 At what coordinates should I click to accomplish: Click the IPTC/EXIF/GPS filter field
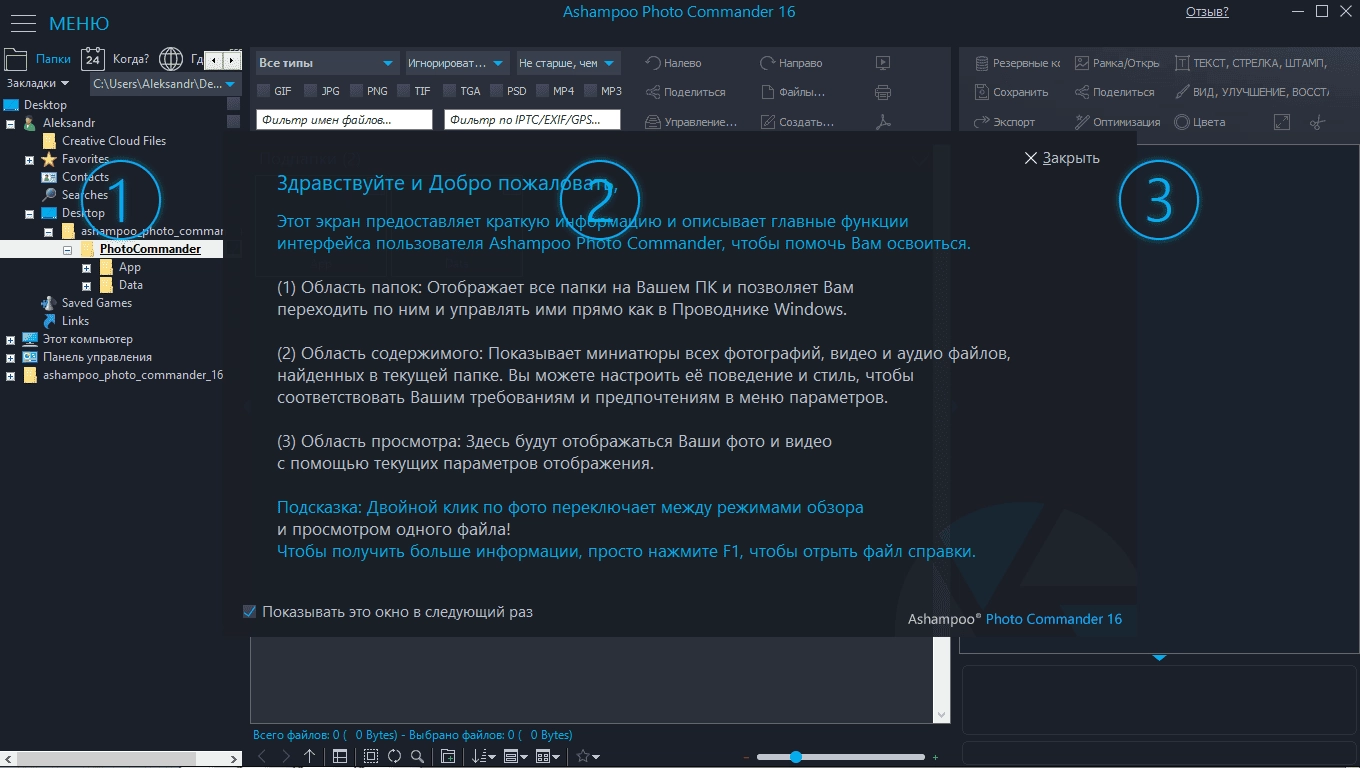coord(533,120)
